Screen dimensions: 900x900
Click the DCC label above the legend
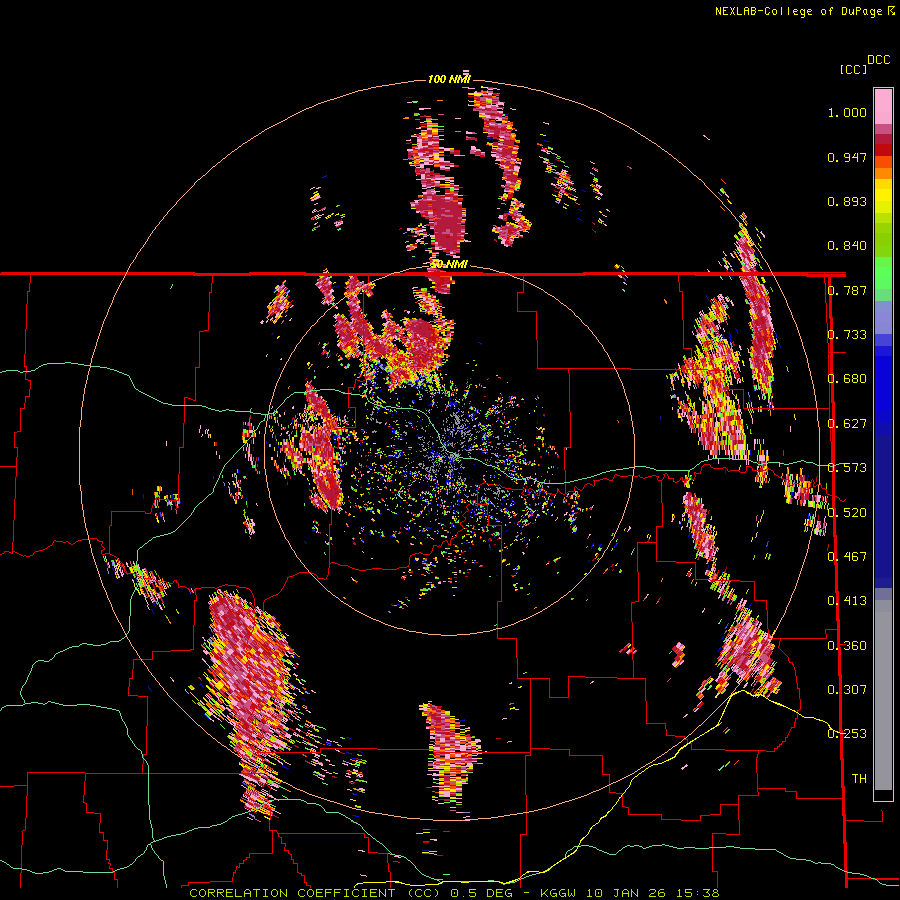879,60
